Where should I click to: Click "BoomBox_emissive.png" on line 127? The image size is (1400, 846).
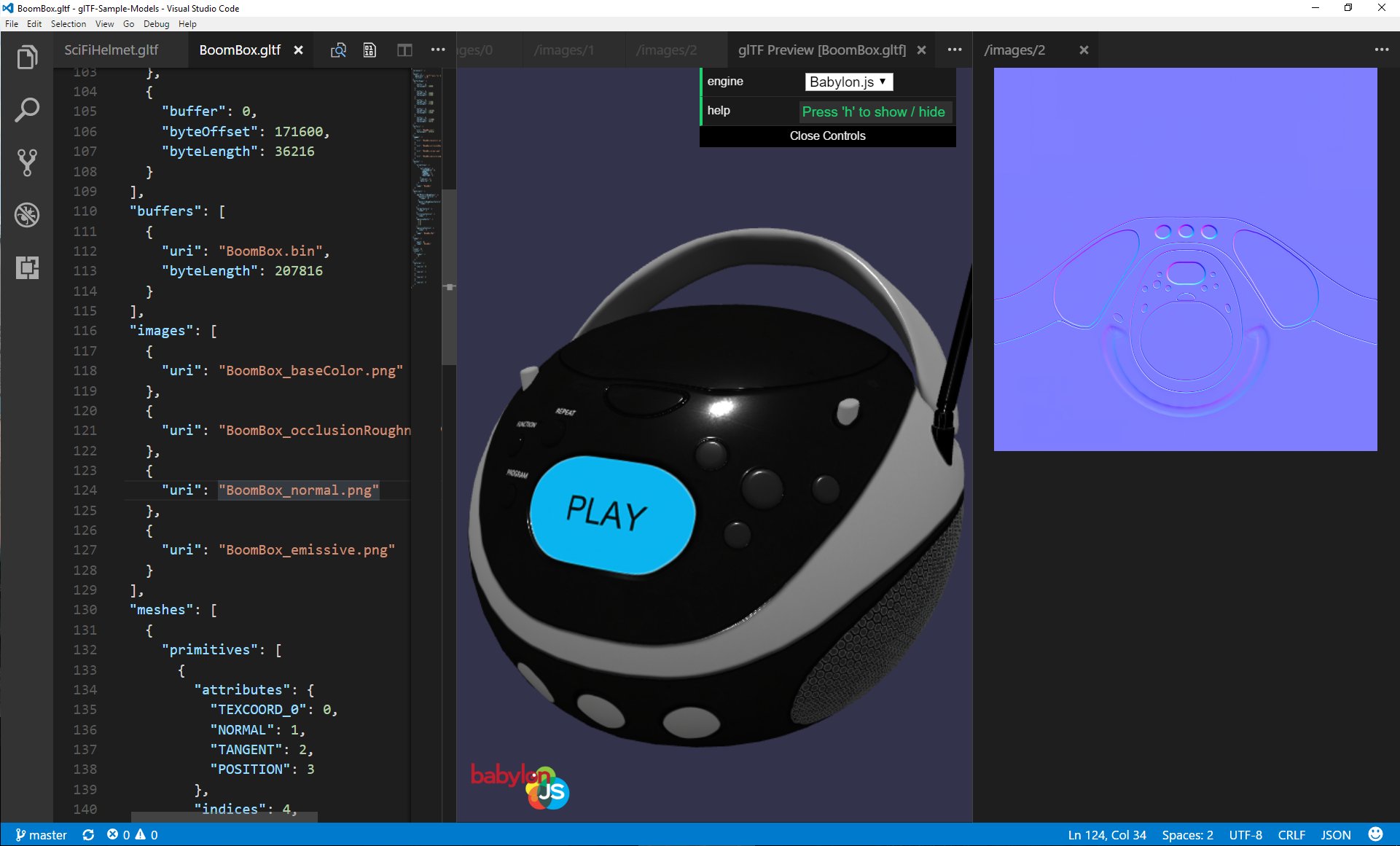click(x=307, y=550)
